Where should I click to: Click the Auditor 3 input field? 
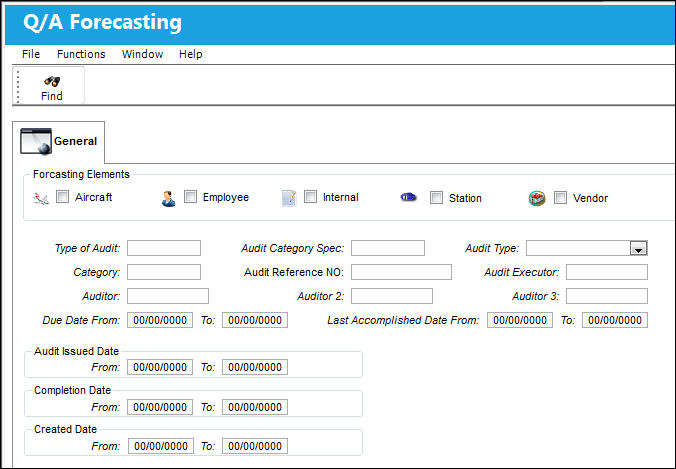click(x=607, y=296)
